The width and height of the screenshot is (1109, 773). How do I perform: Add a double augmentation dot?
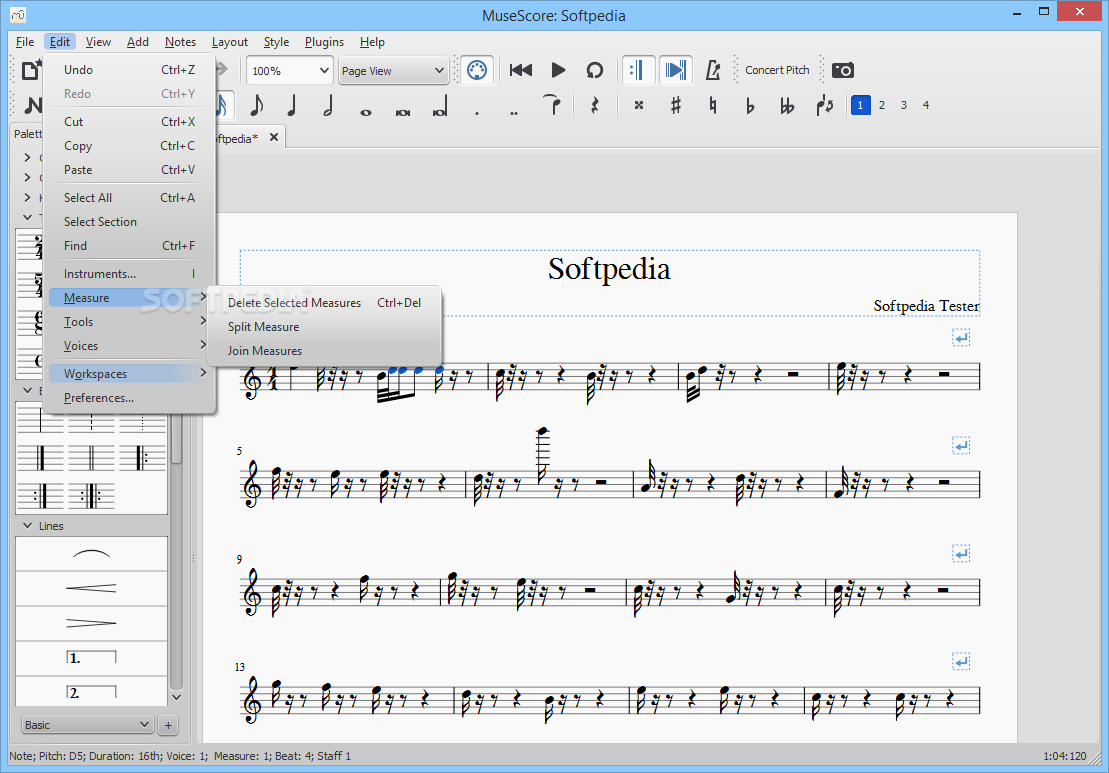point(513,111)
